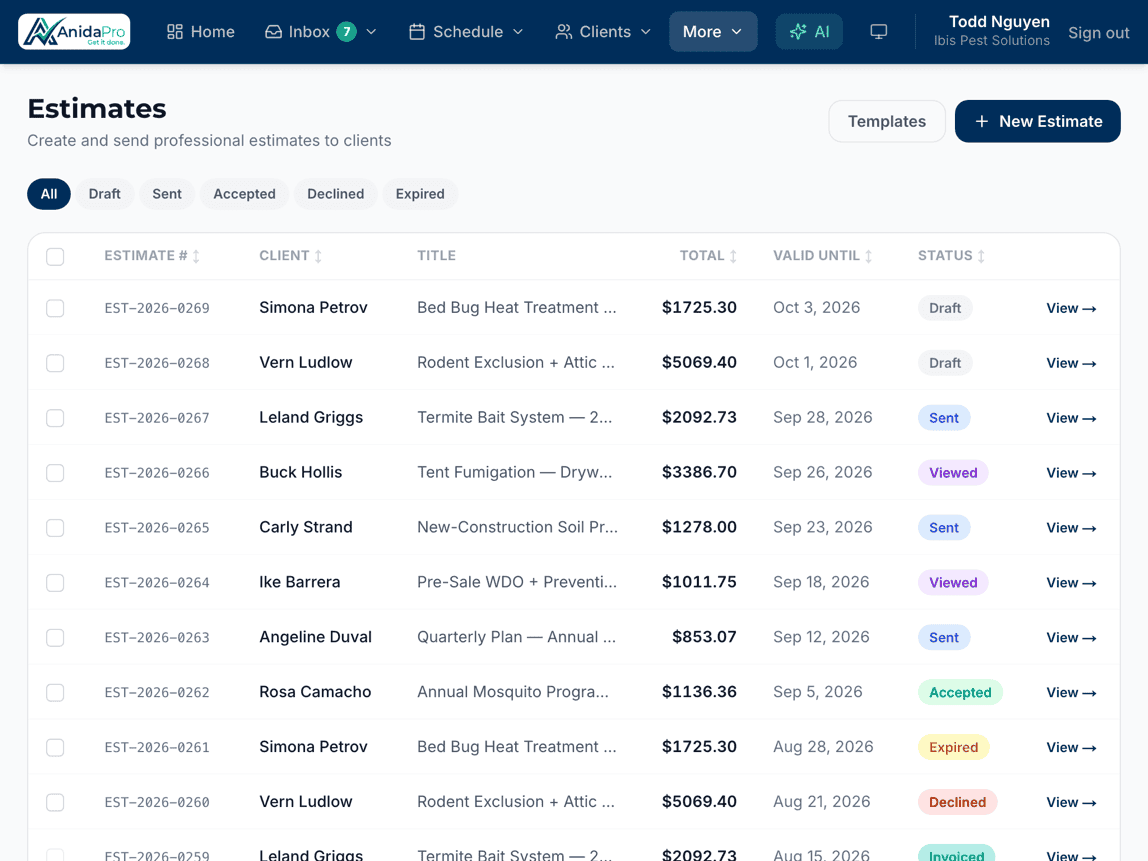1148x861 pixels.
Task: Click the Sign out link
Action: click(1098, 33)
